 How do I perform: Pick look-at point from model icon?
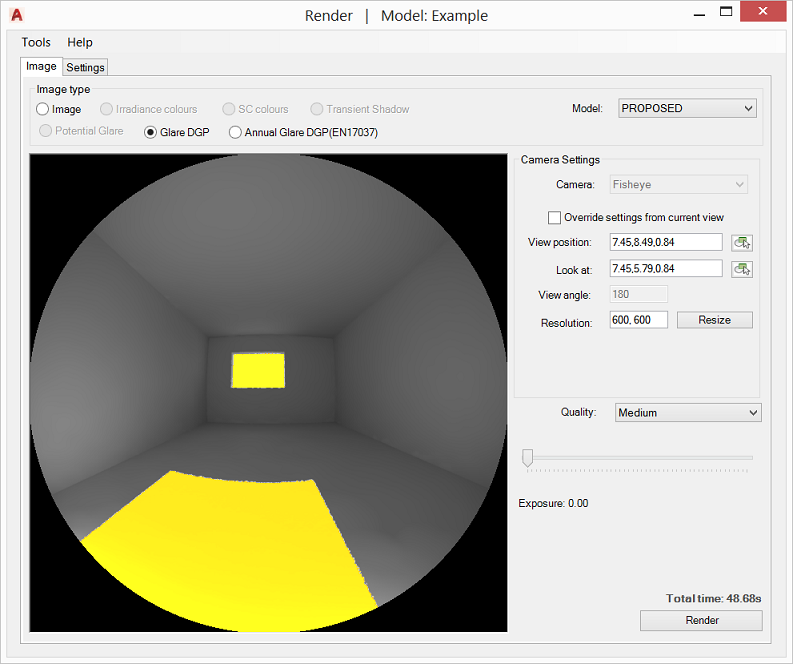[x=741, y=269]
